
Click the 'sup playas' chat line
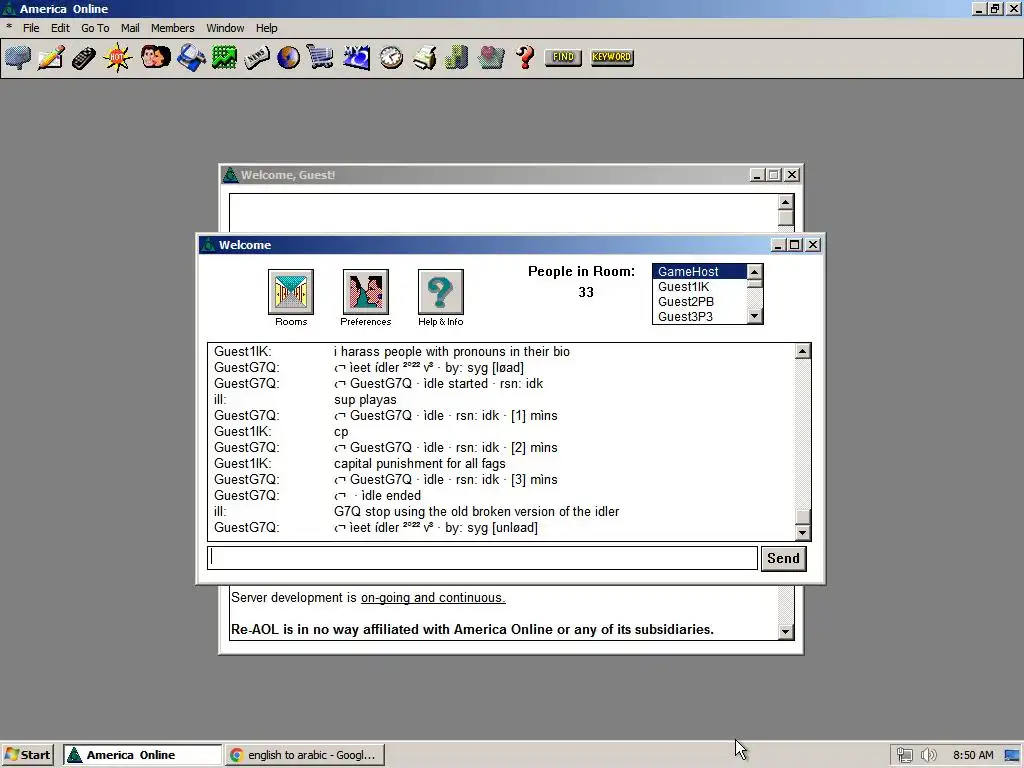365,400
